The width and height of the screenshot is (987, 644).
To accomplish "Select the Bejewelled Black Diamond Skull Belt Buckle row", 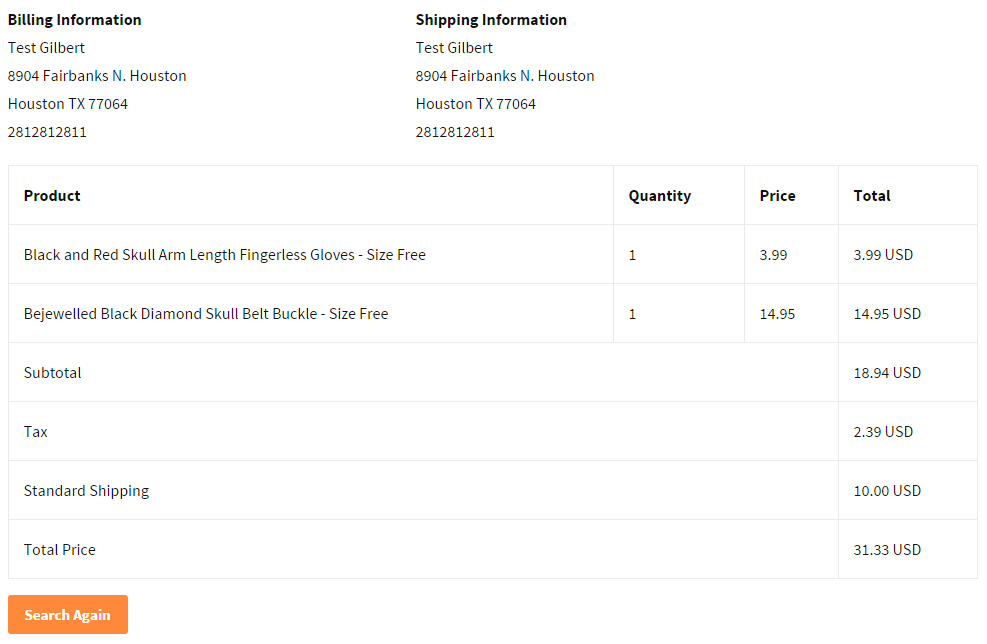I will (x=493, y=314).
